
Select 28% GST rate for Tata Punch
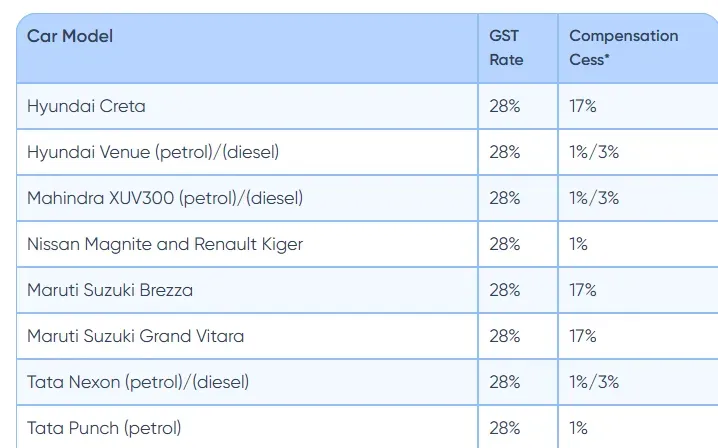point(505,428)
